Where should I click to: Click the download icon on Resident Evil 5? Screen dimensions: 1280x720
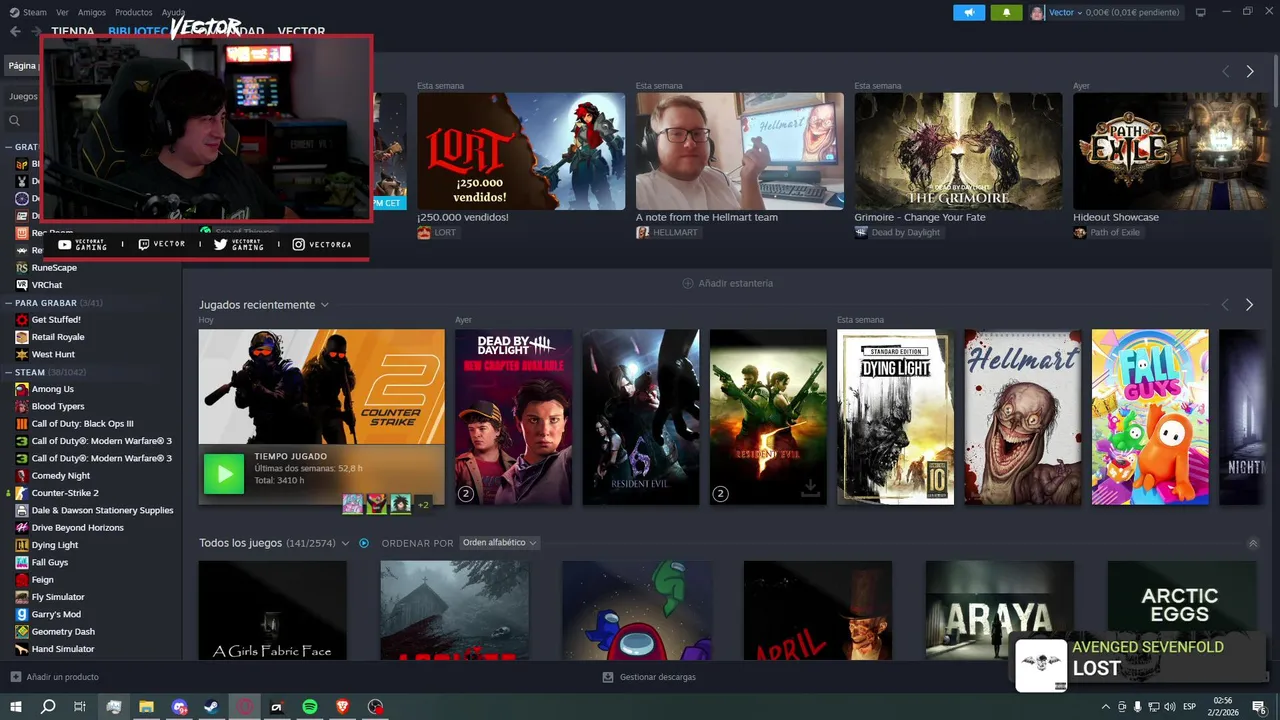810,488
